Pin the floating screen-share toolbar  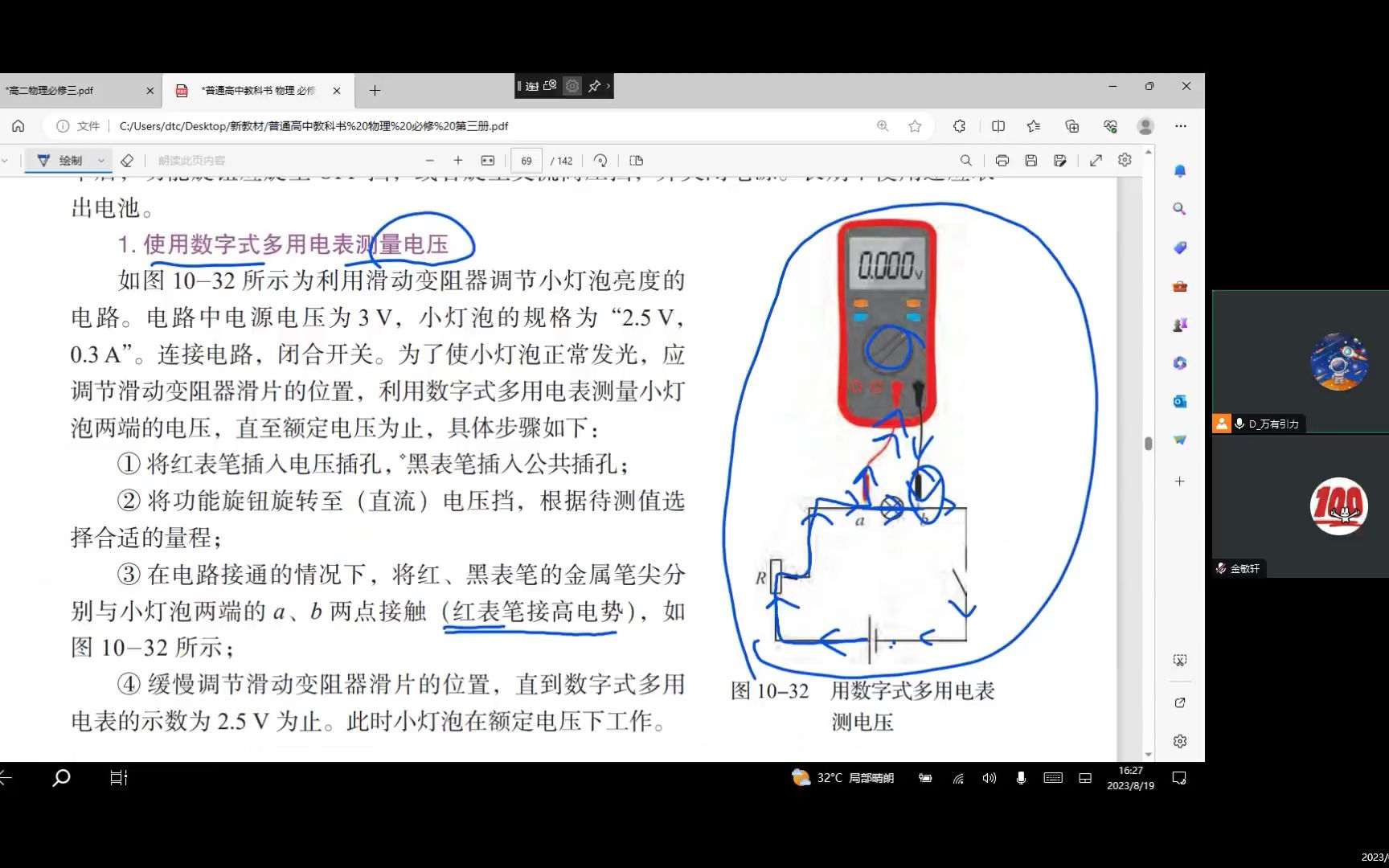click(x=595, y=86)
